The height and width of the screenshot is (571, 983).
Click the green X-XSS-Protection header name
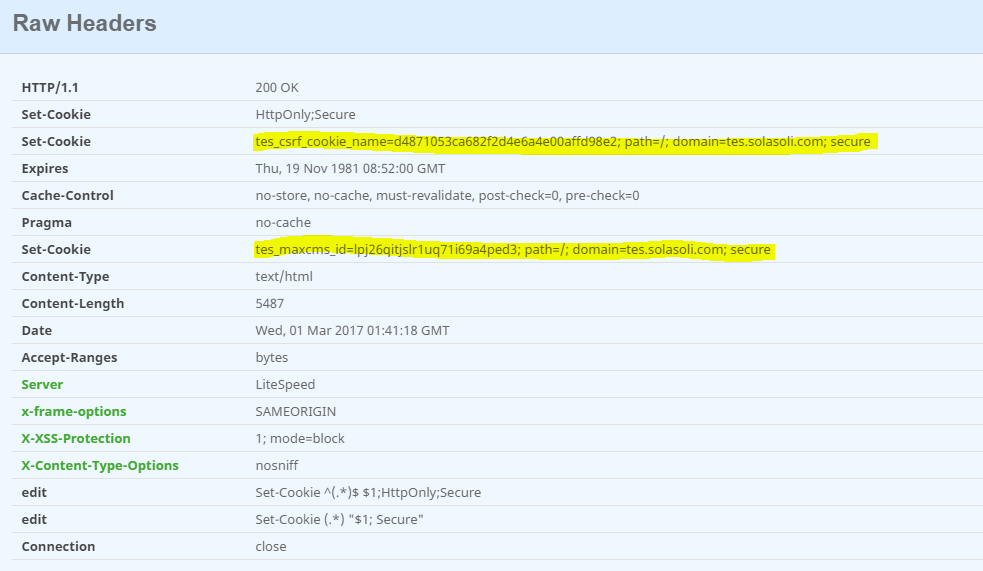click(76, 438)
